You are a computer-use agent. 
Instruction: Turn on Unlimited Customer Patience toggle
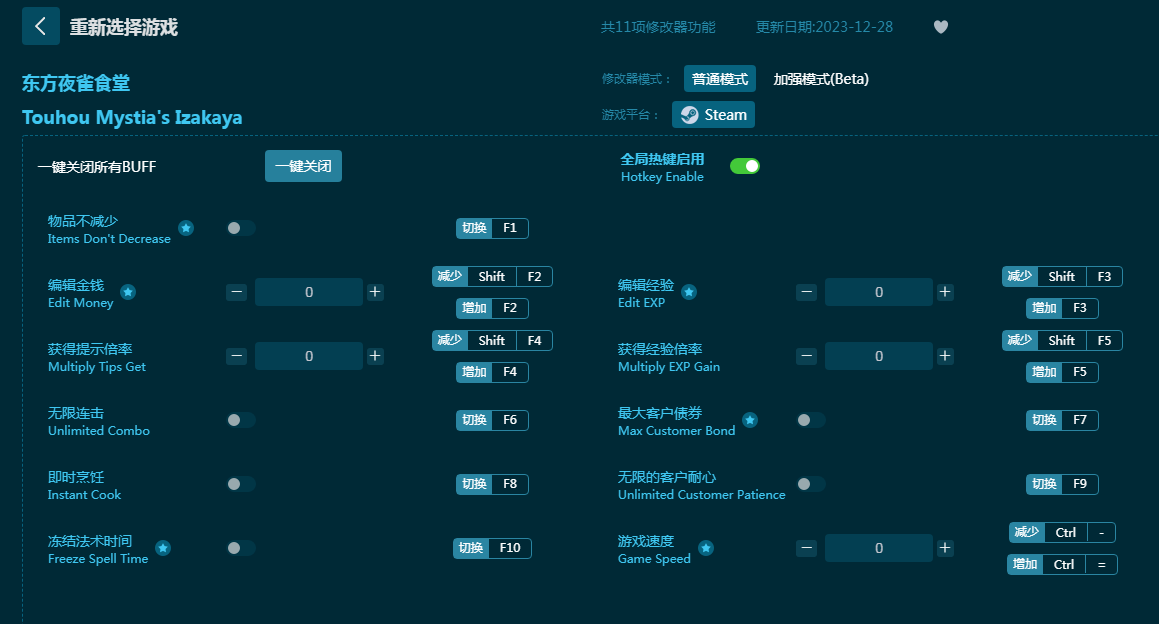(811, 484)
